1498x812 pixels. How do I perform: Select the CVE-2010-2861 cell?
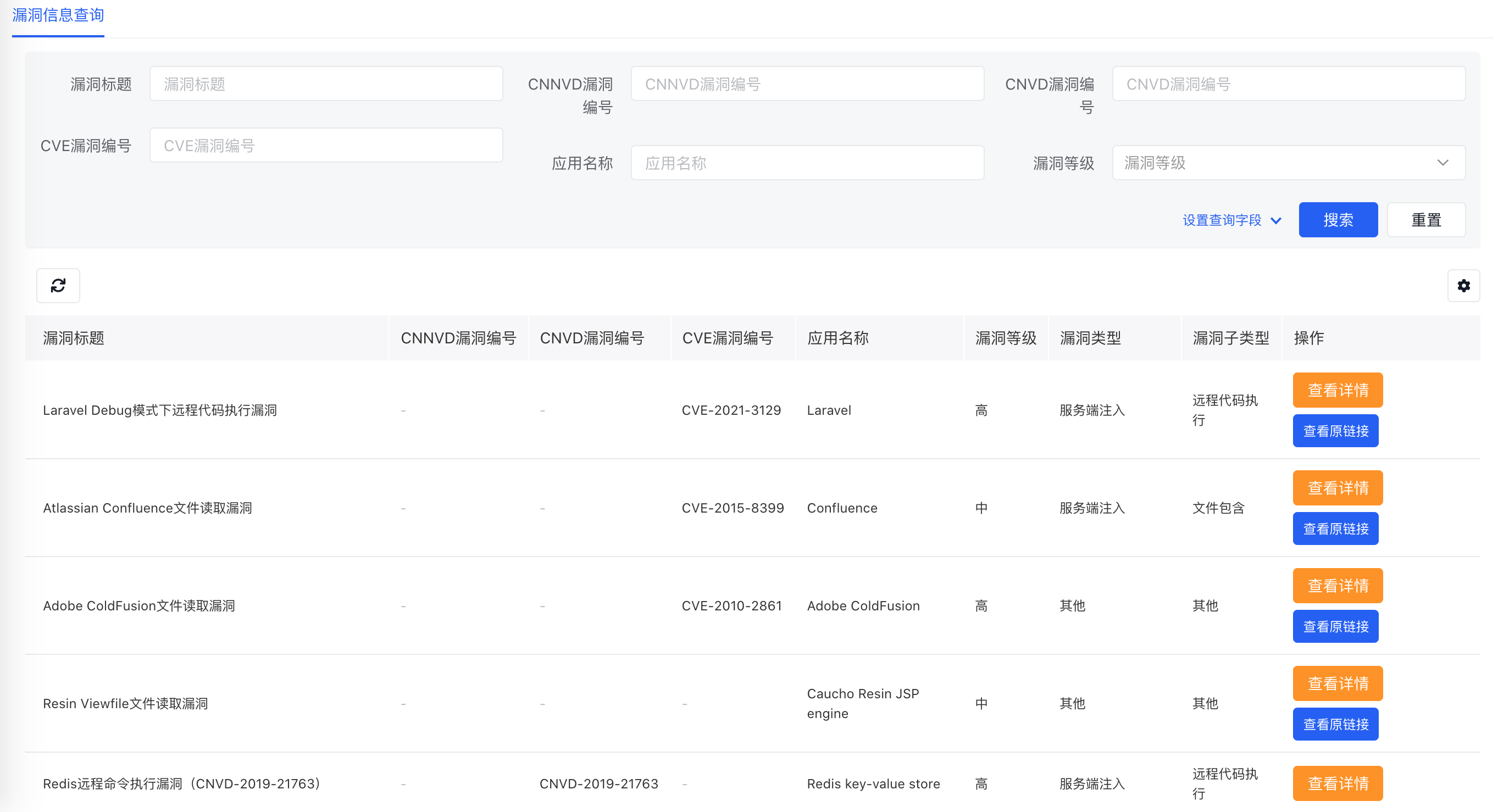point(731,605)
